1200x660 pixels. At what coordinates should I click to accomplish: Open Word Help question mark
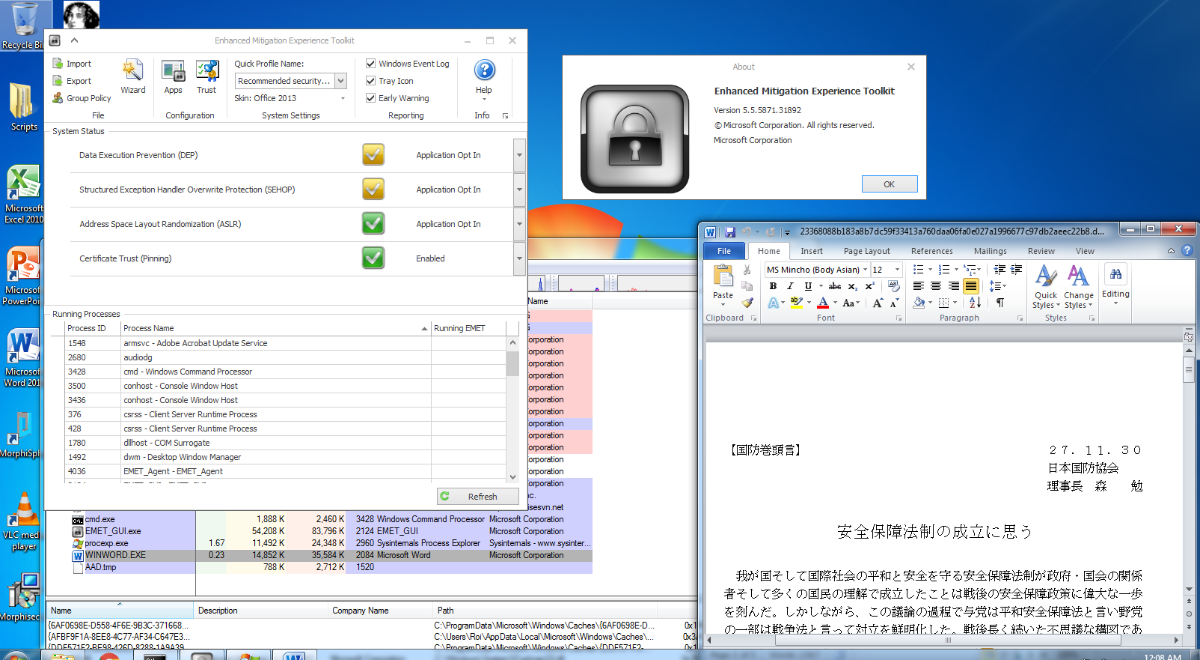[1187, 251]
